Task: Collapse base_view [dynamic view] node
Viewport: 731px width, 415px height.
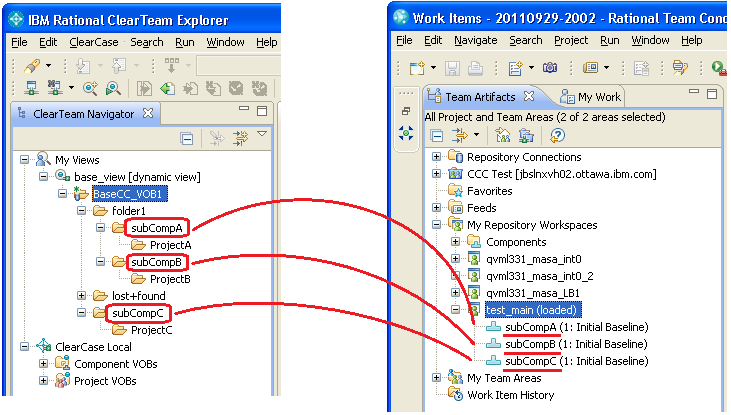Action: [x=43, y=176]
